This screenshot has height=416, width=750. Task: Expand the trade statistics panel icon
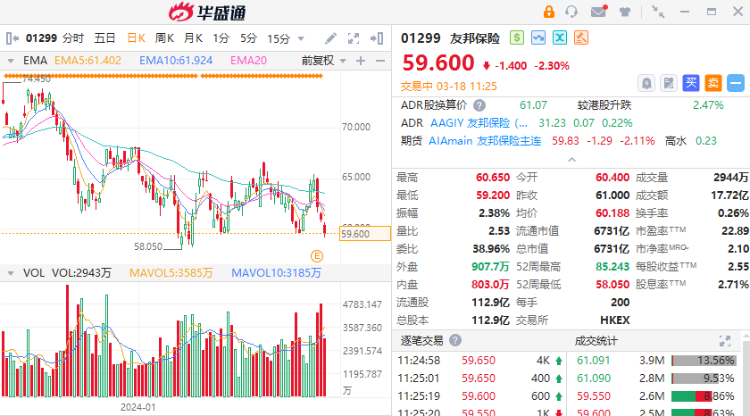pos(725,341)
